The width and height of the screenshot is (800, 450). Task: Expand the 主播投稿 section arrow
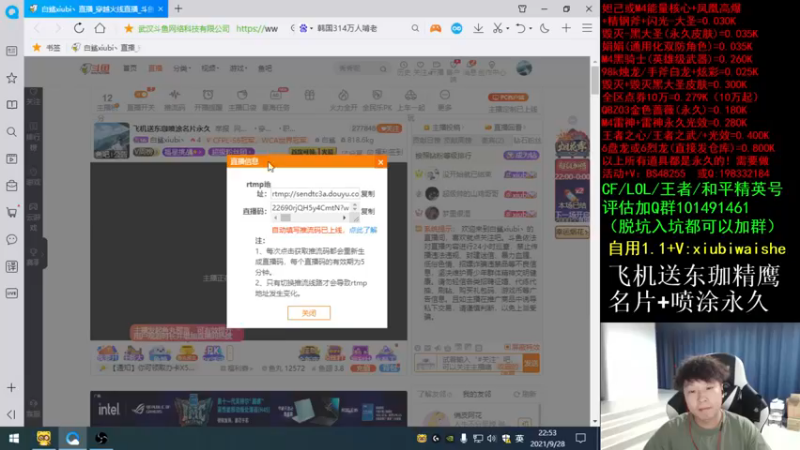tap(463, 128)
